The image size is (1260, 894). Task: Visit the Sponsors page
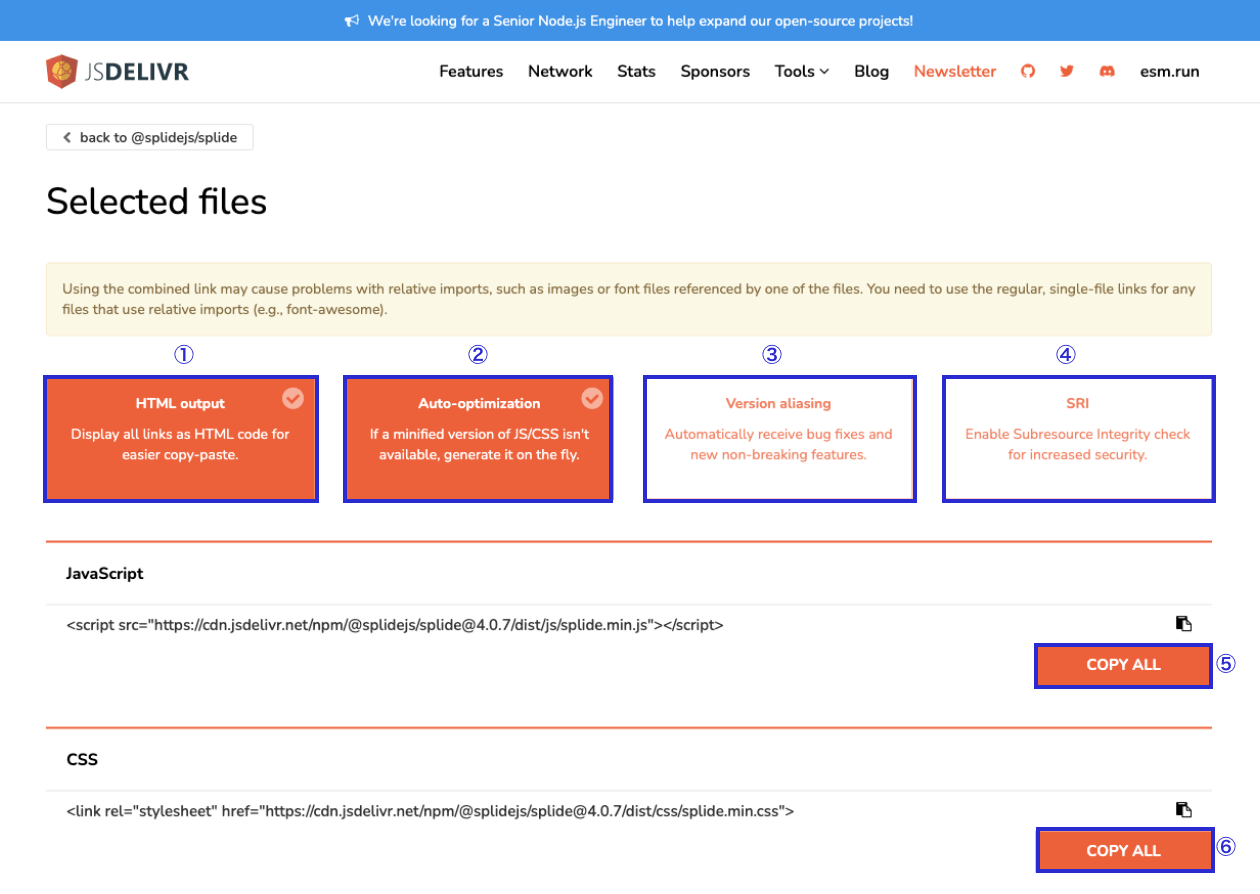(715, 71)
